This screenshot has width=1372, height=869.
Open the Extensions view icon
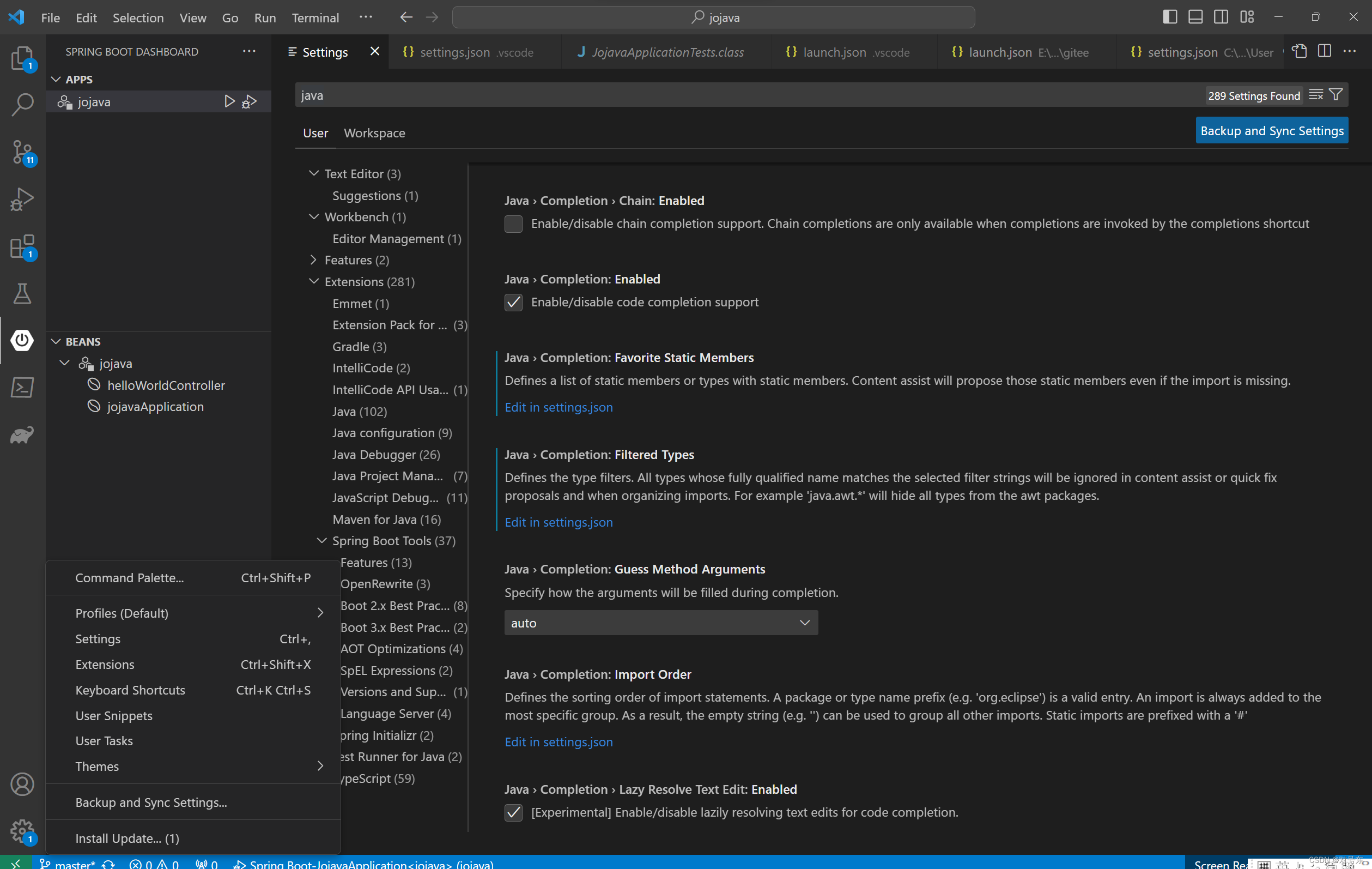(22, 247)
